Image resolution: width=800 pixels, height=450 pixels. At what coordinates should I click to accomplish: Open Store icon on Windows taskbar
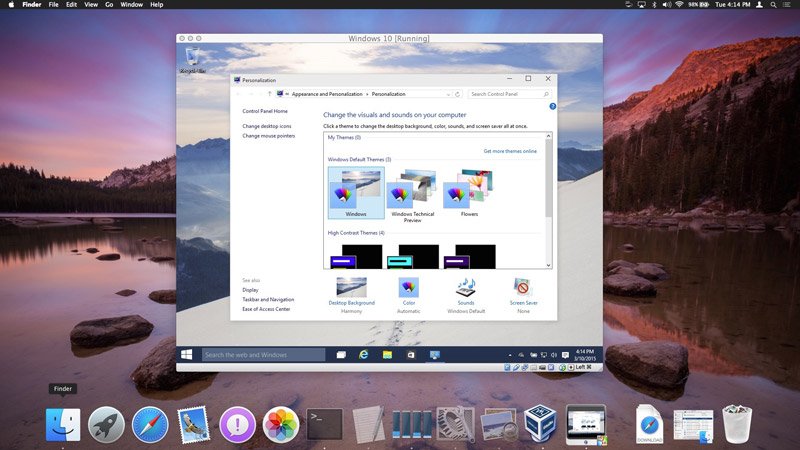[x=411, y=355]
